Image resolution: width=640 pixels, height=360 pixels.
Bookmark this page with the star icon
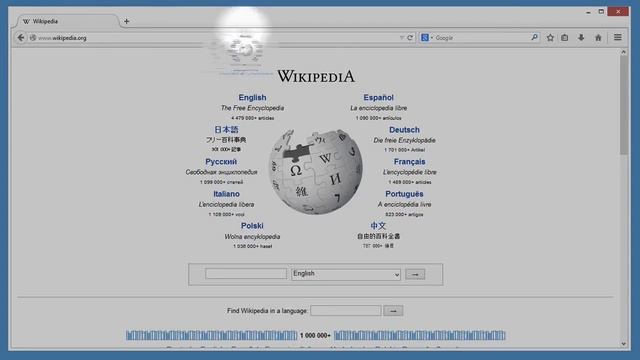(x=550, y=38)
